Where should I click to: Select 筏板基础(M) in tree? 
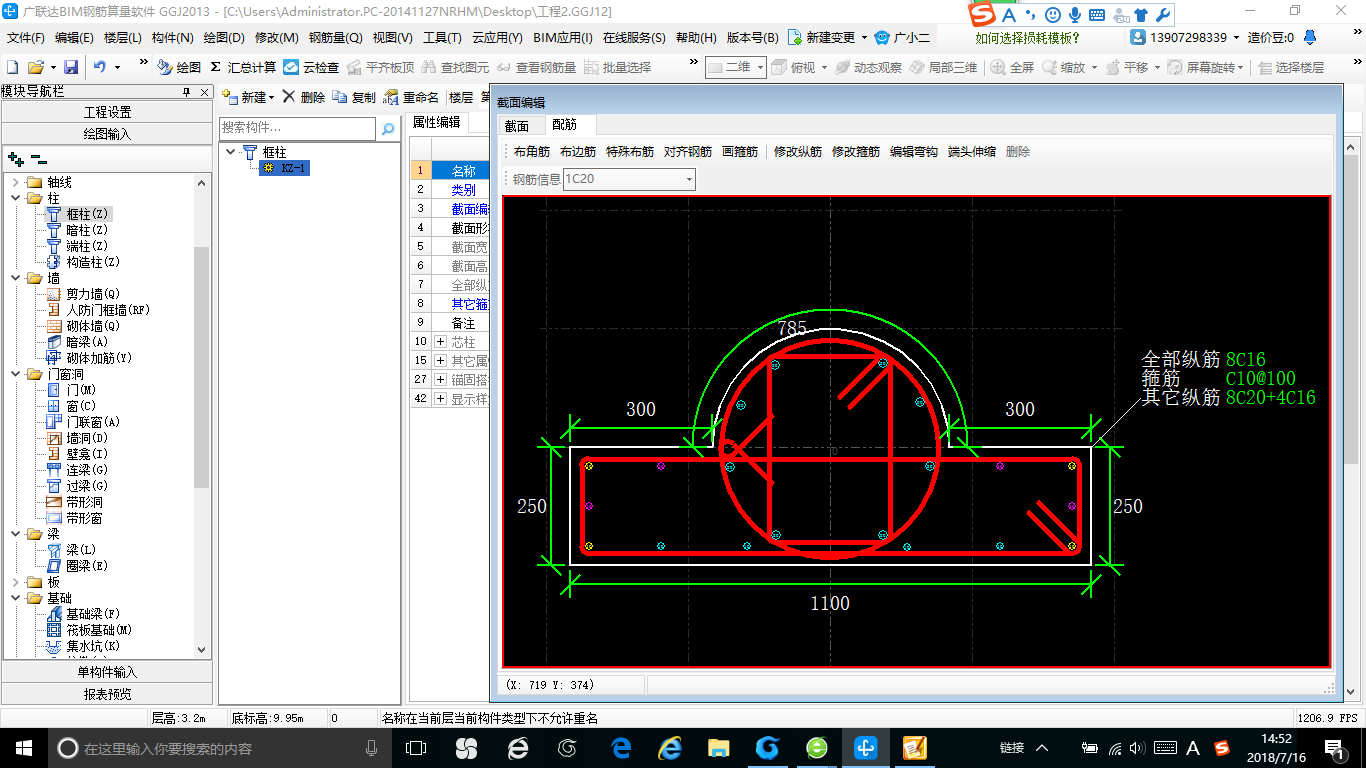(98, 630)
